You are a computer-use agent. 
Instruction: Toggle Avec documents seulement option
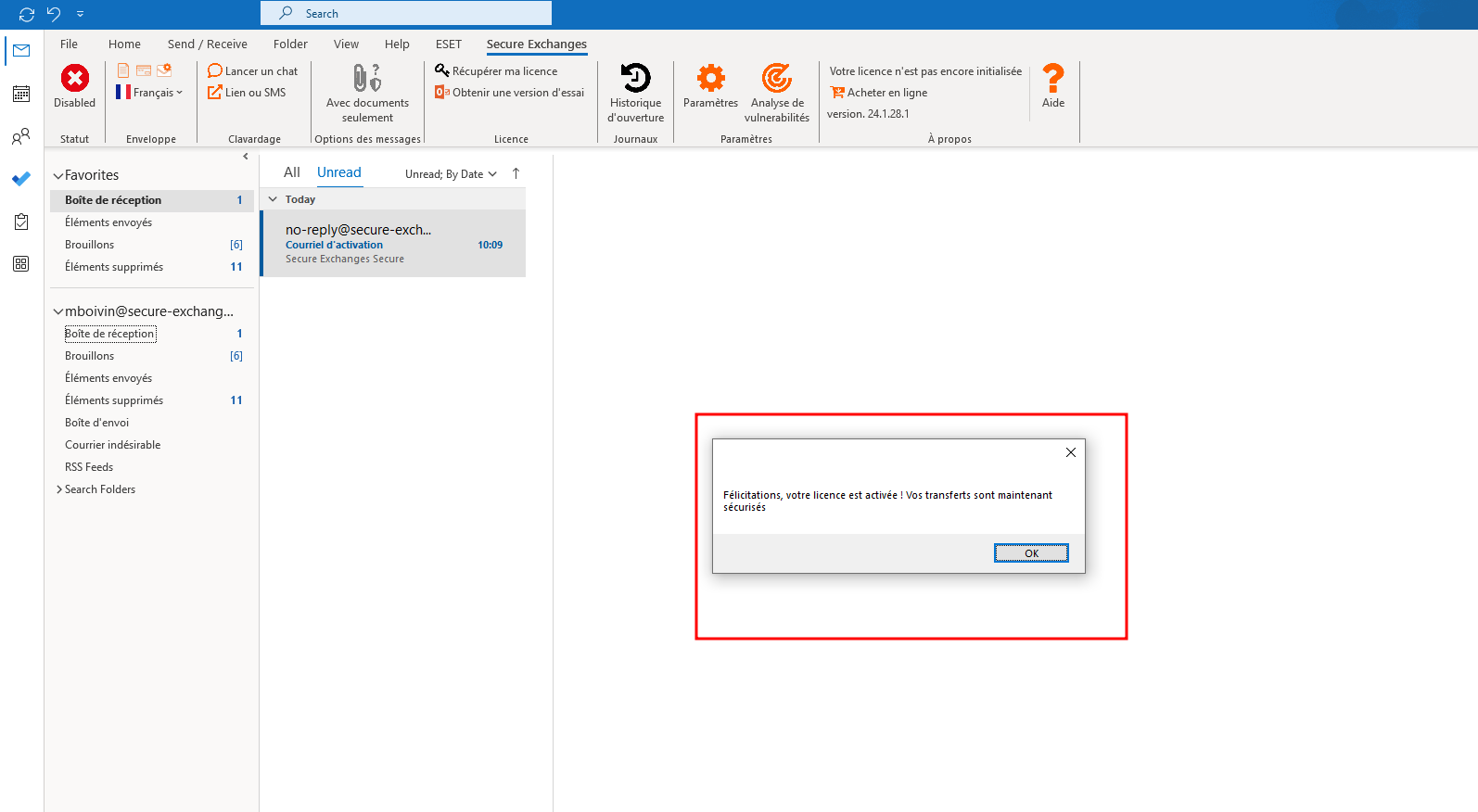[x=367, y=93]
